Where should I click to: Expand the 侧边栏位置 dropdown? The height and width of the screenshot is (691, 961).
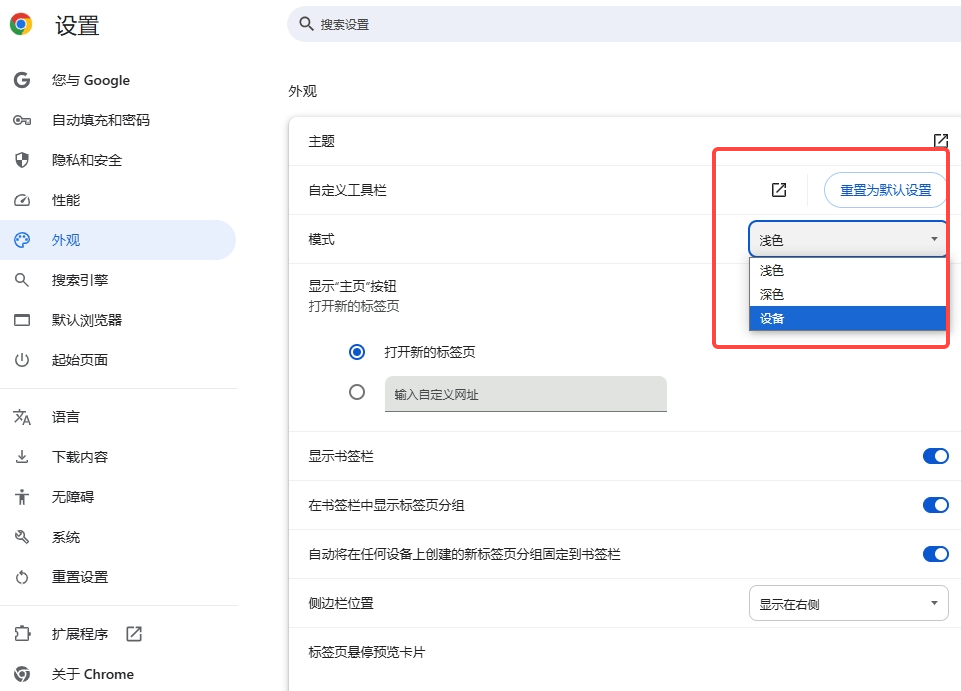pos(847,603)
